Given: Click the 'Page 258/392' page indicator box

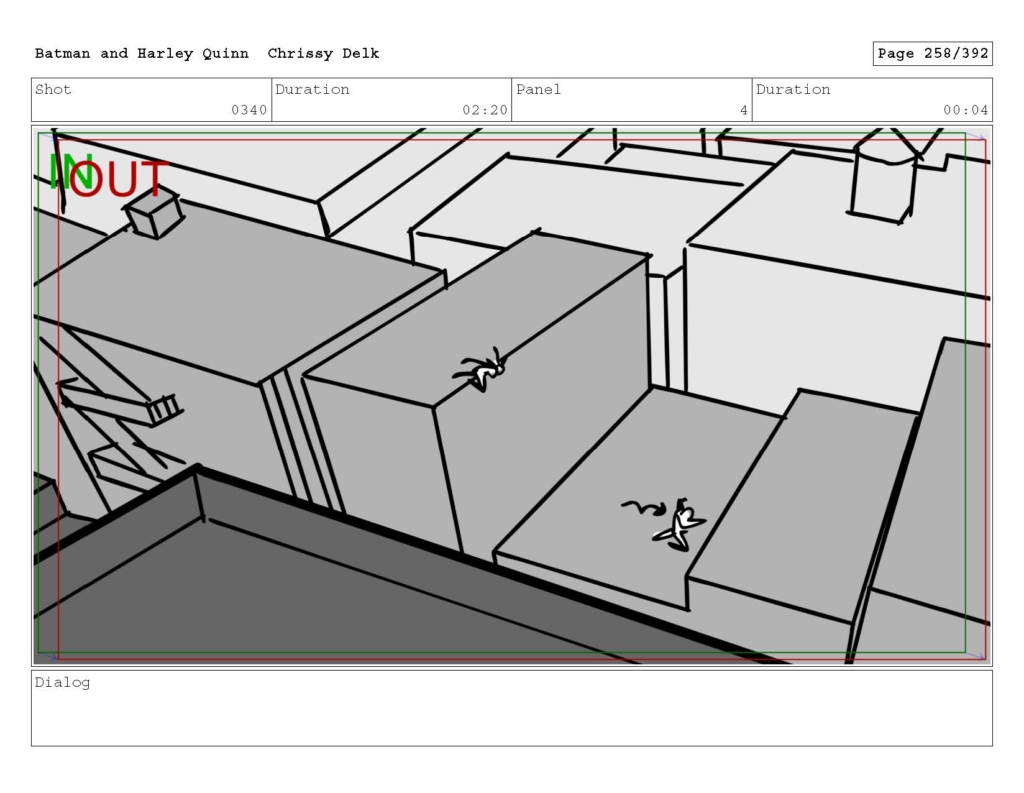Looking at the screenshot, I should click(933, 54).
